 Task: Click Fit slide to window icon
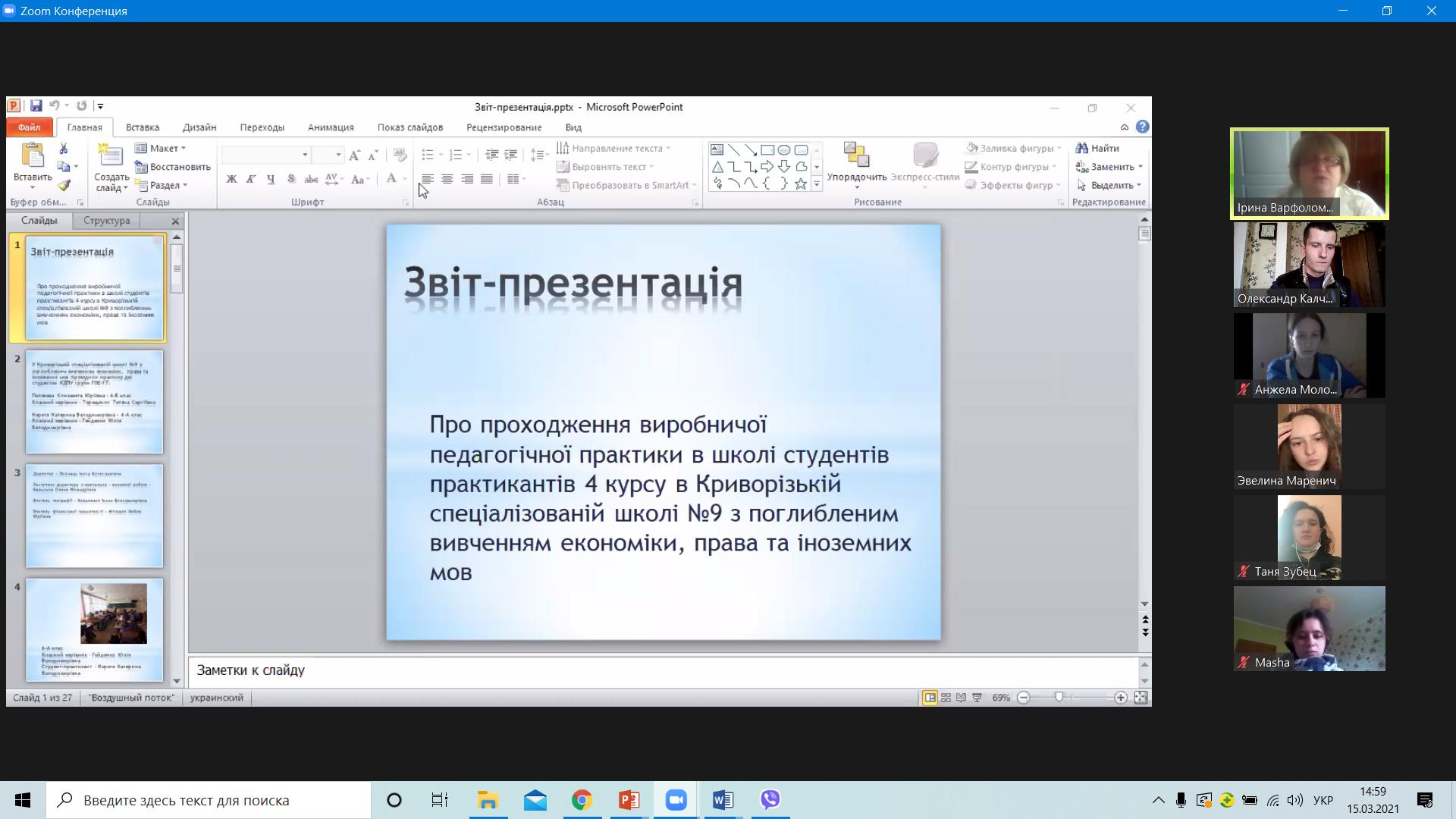click(x=1141, y=698)
